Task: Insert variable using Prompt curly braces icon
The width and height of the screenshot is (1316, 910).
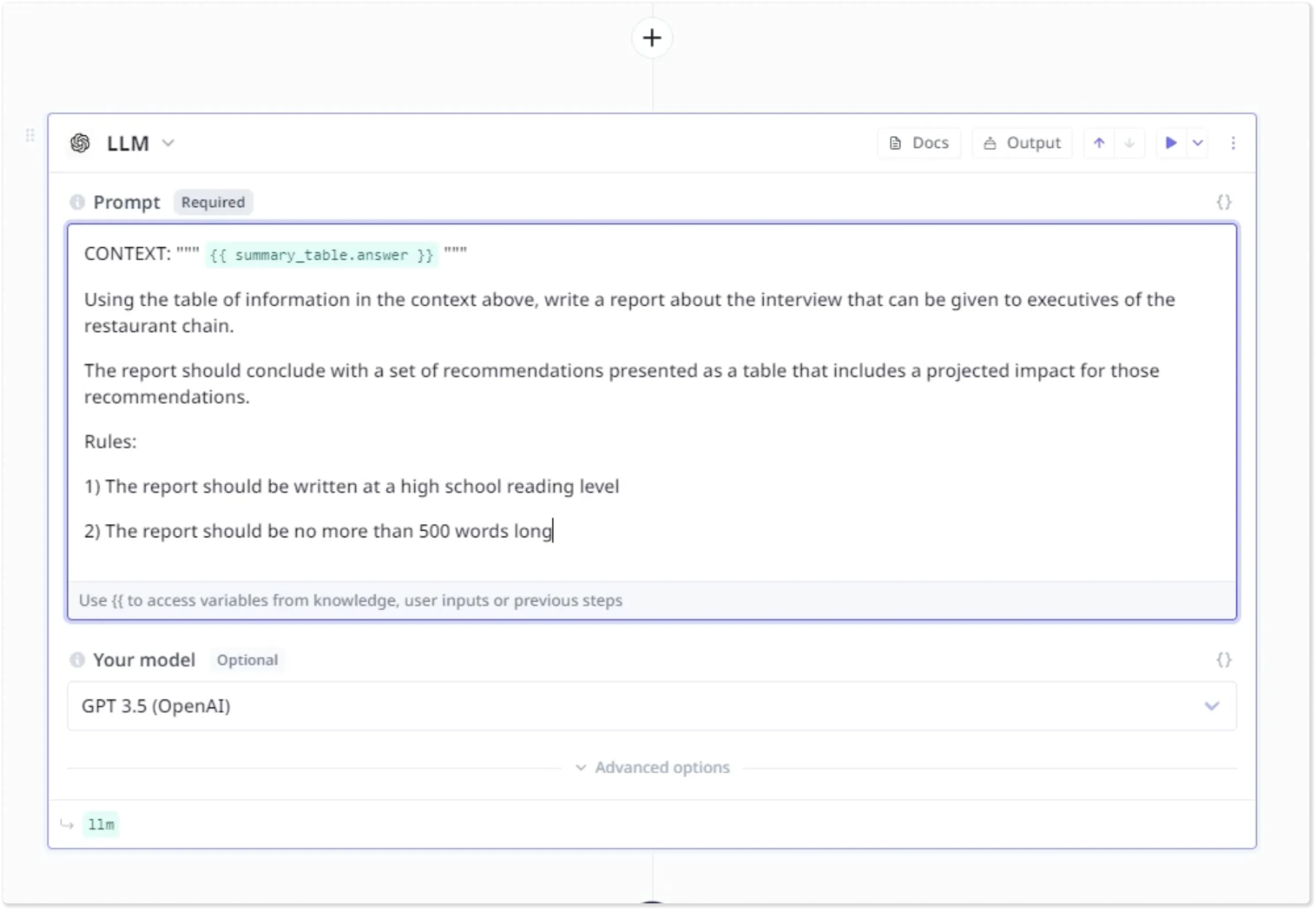Action: (x=1224, y=202)
